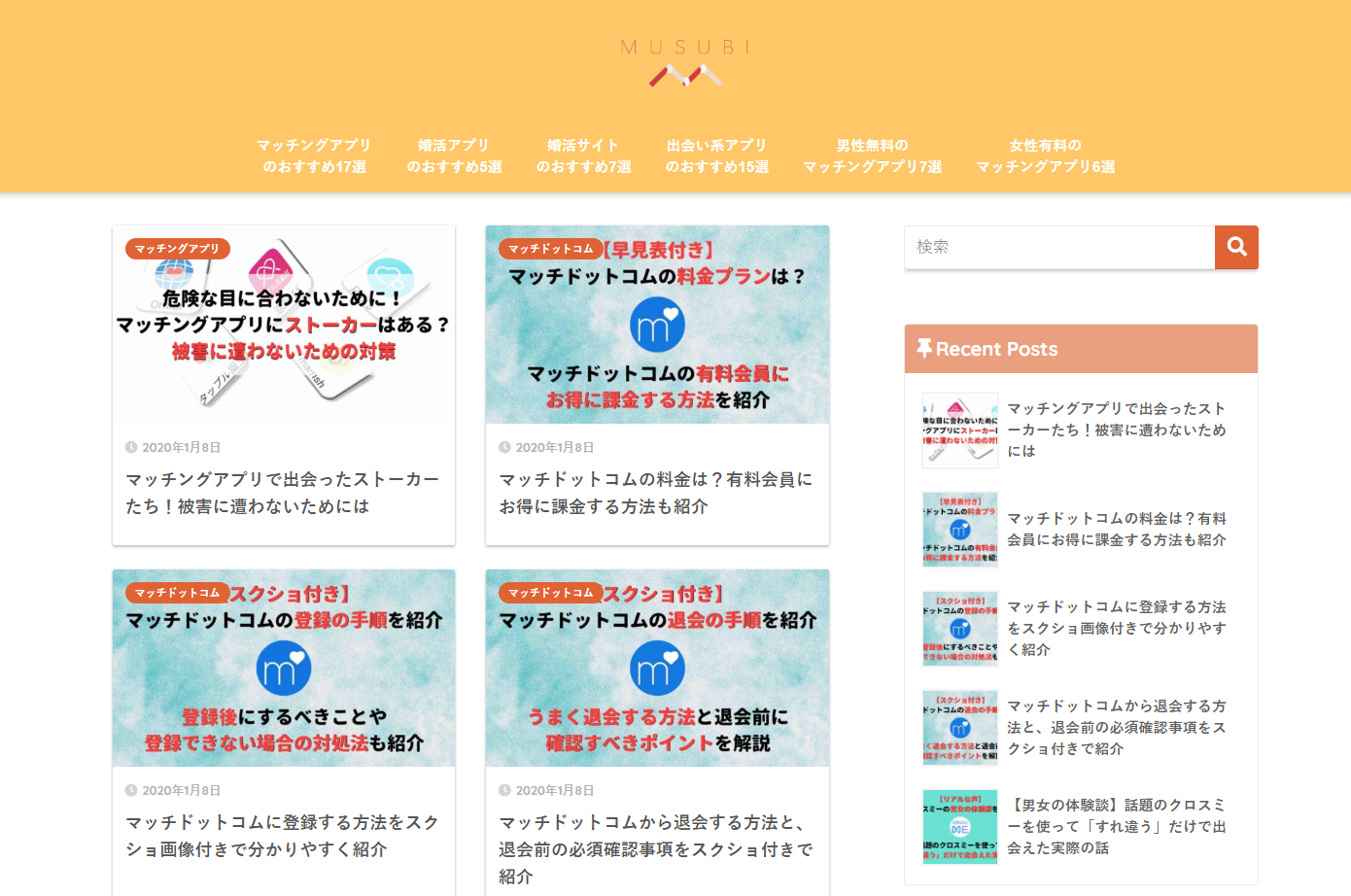The width and height of the screenshot is (1351, 896).
Task: Open sidebar link マッチドットコムの料金は？
Action: 1117,529
